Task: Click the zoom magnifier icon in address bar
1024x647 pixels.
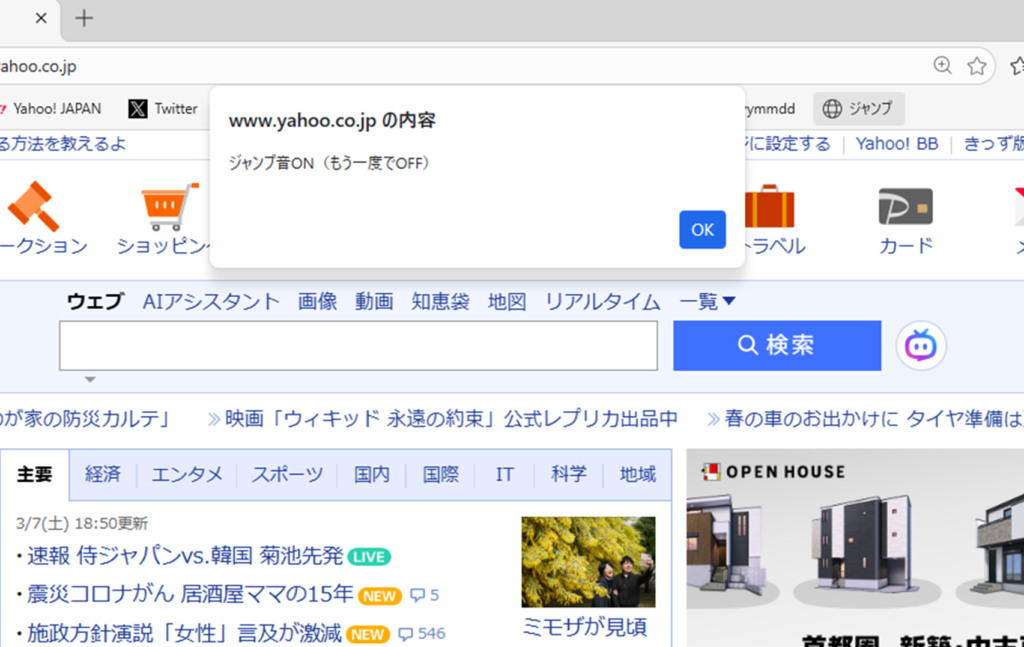Action: pos(942,66)
